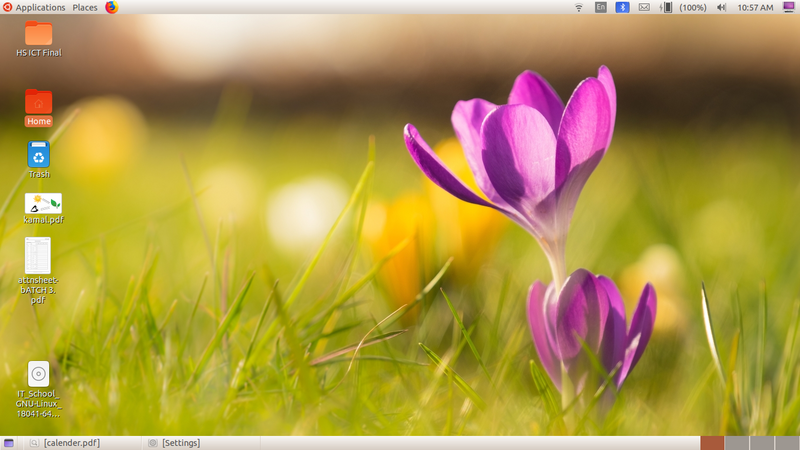Open the En keyboard layout dropdown
Screen dimensions: 800x450
(600, 7)
